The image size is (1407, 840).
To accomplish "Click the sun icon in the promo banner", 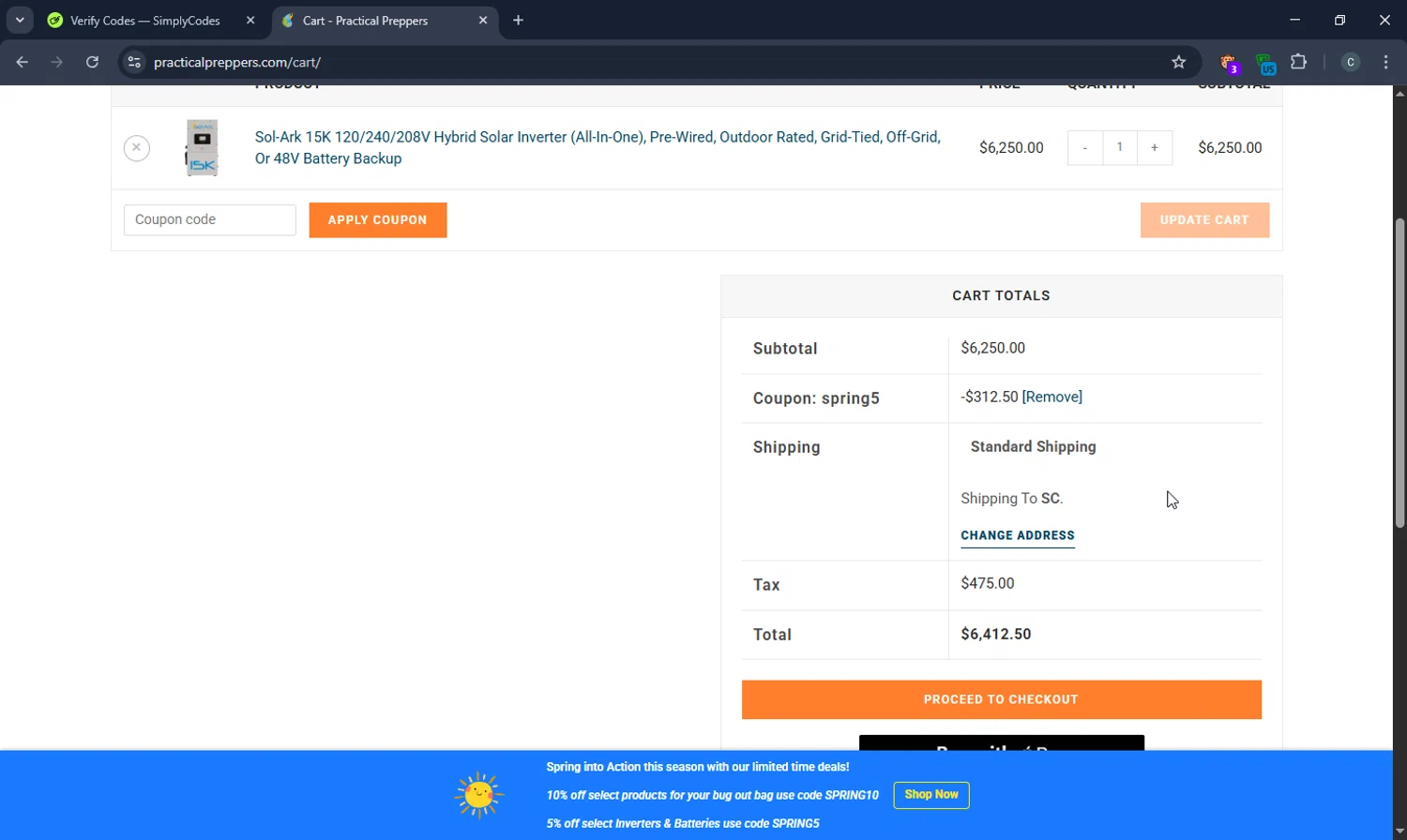I will click(x=479, y=795).
